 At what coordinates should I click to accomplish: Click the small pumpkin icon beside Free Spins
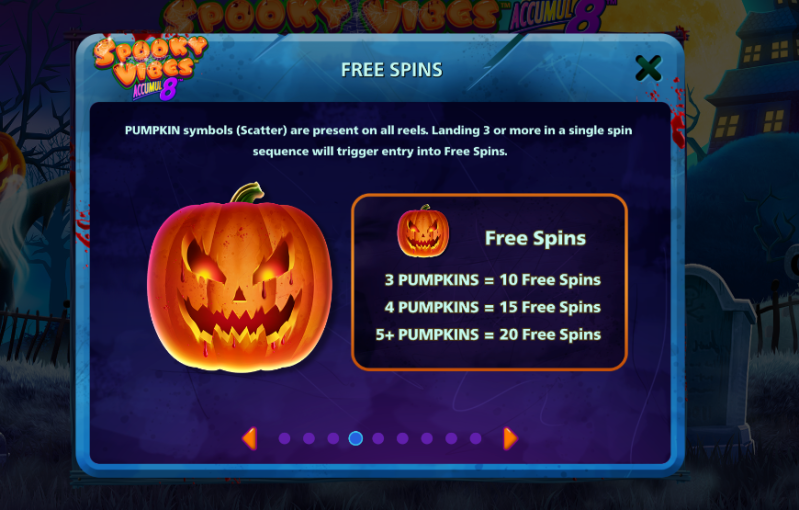[423, 231]
